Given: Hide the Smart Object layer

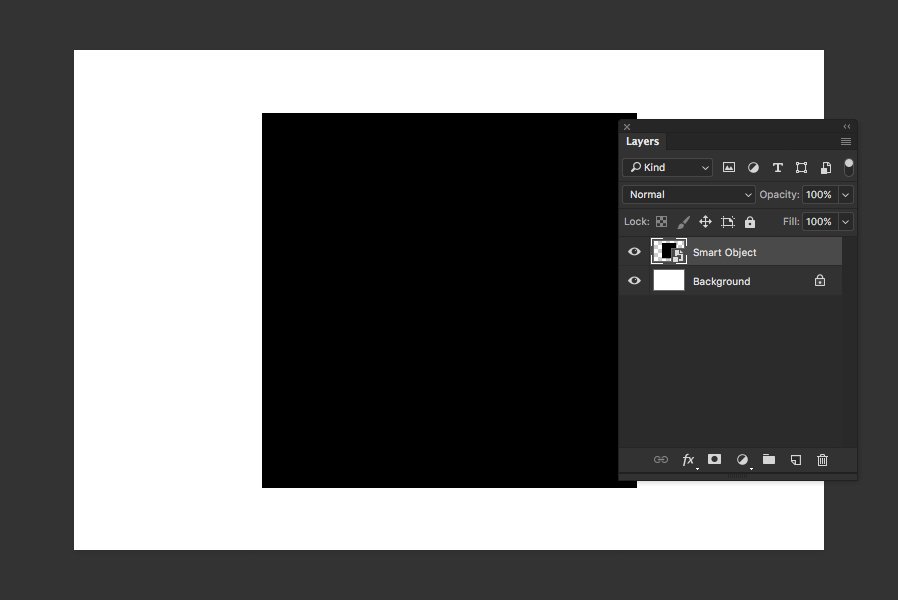Looking at the screenshot, I should coord(634,251).
